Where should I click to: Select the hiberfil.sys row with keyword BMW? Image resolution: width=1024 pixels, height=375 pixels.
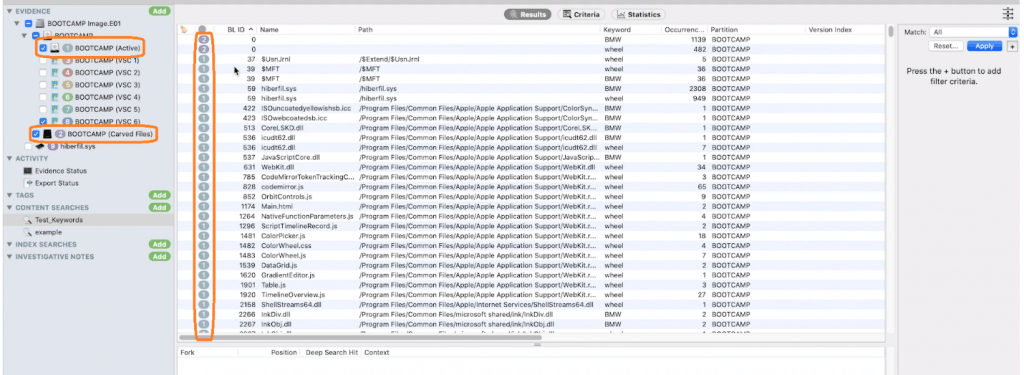532,88
